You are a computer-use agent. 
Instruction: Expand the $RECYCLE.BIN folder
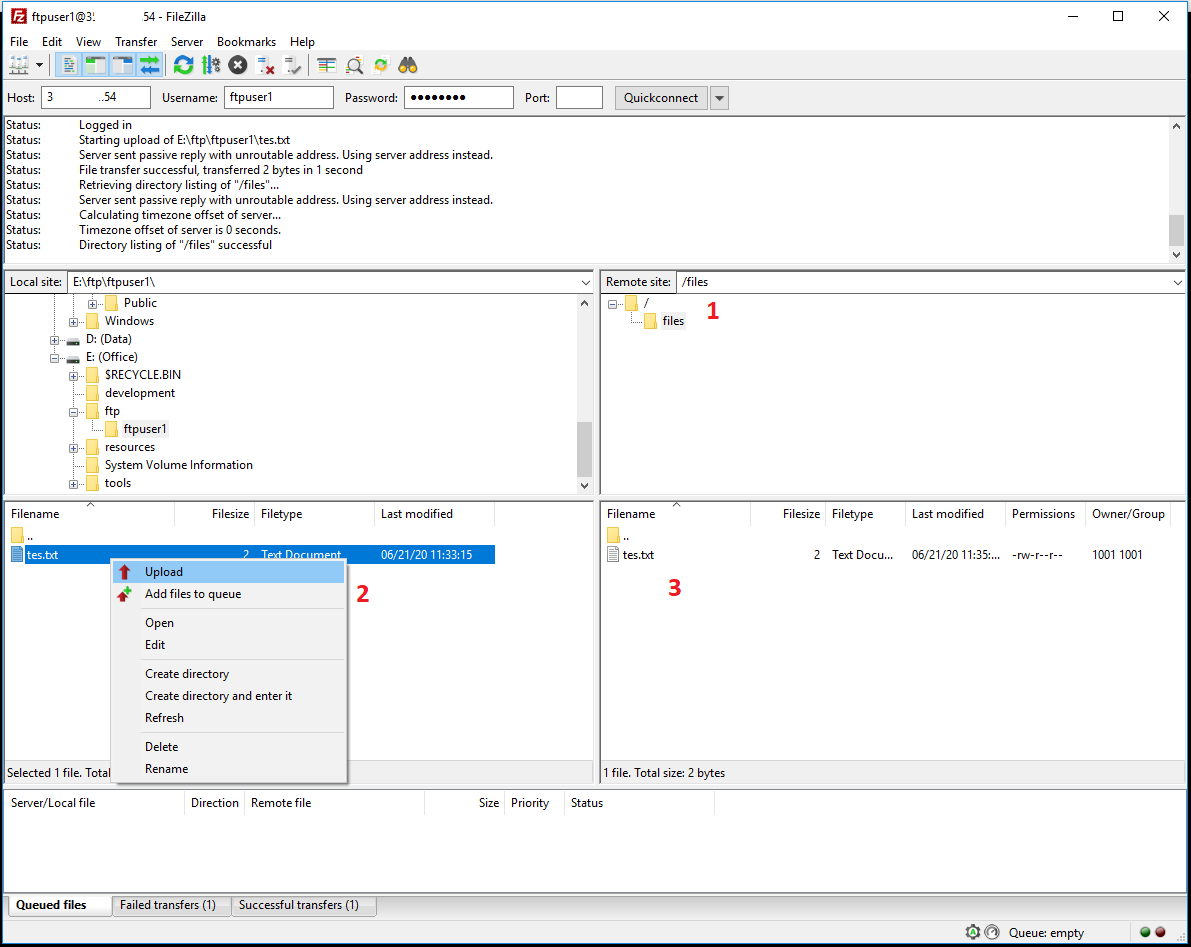click(74, 376)
